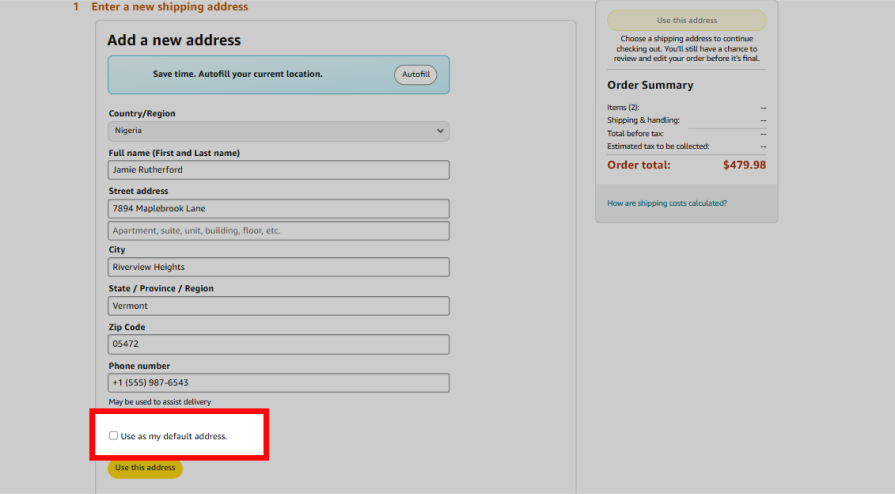
Task: Click the Phone number label
Action: [139, 366]
